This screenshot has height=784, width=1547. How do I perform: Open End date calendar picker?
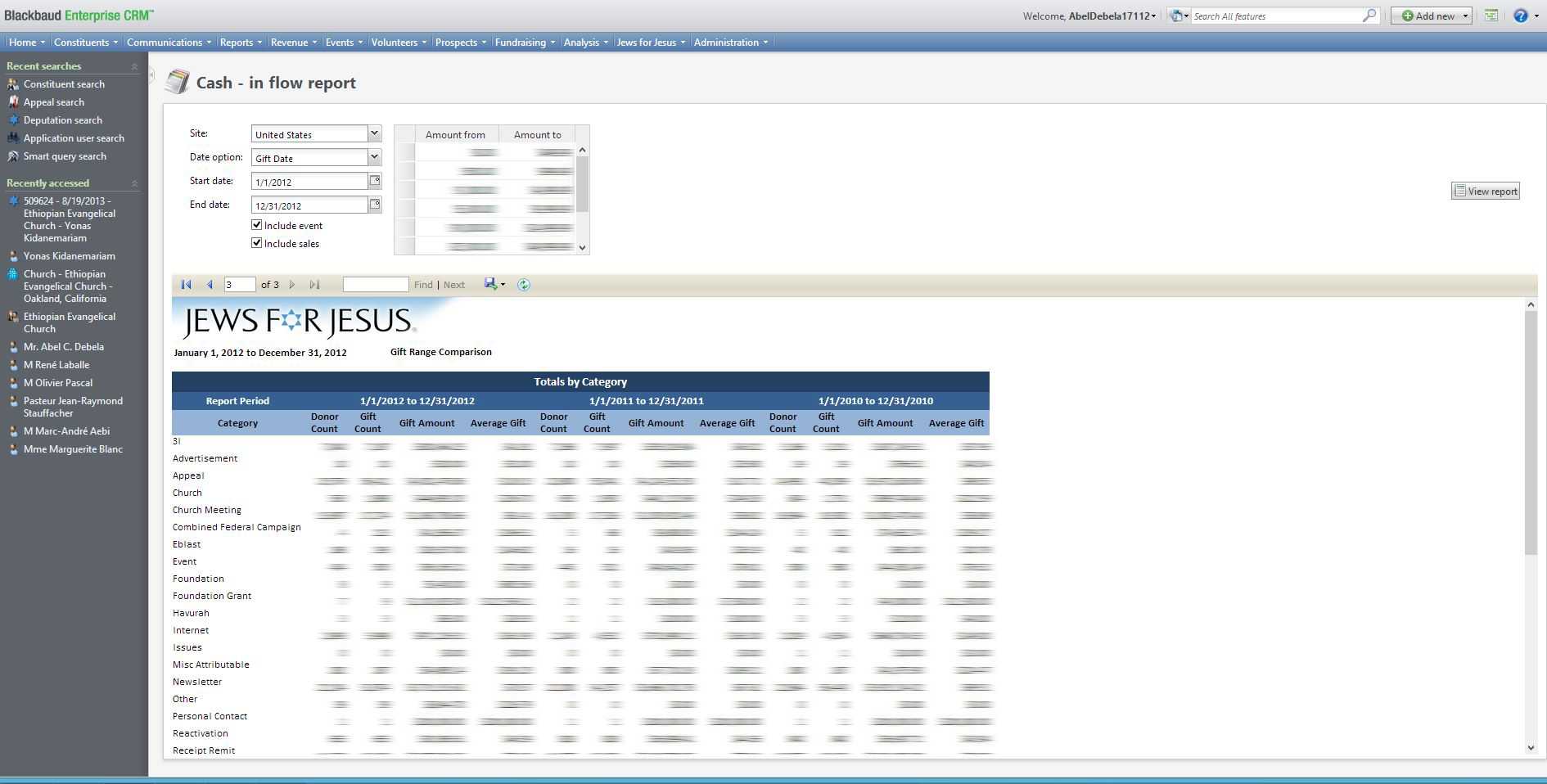click(375, 205)
